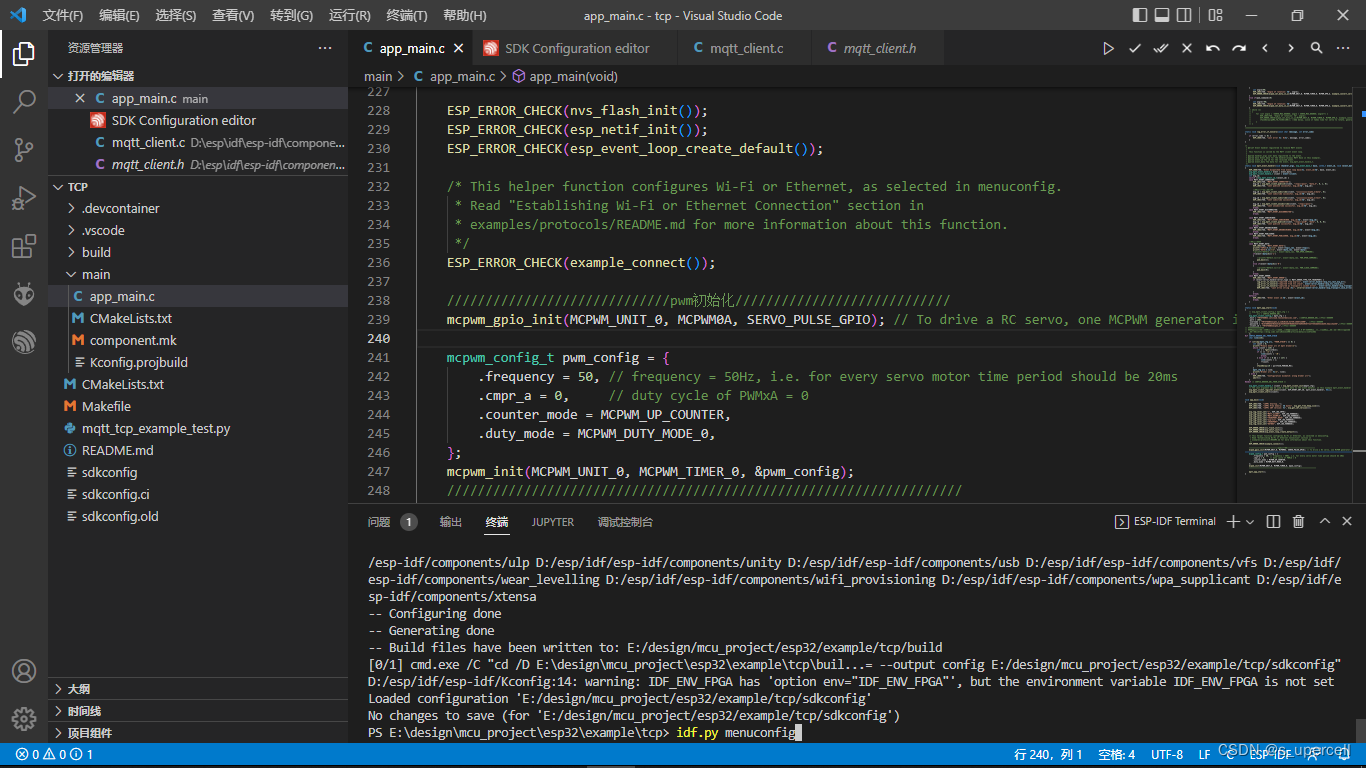The height and width of the screenshot is (768, 1366).
Task: Maximize the panel with the up chevron
Action: click(x=1324, y=521)
